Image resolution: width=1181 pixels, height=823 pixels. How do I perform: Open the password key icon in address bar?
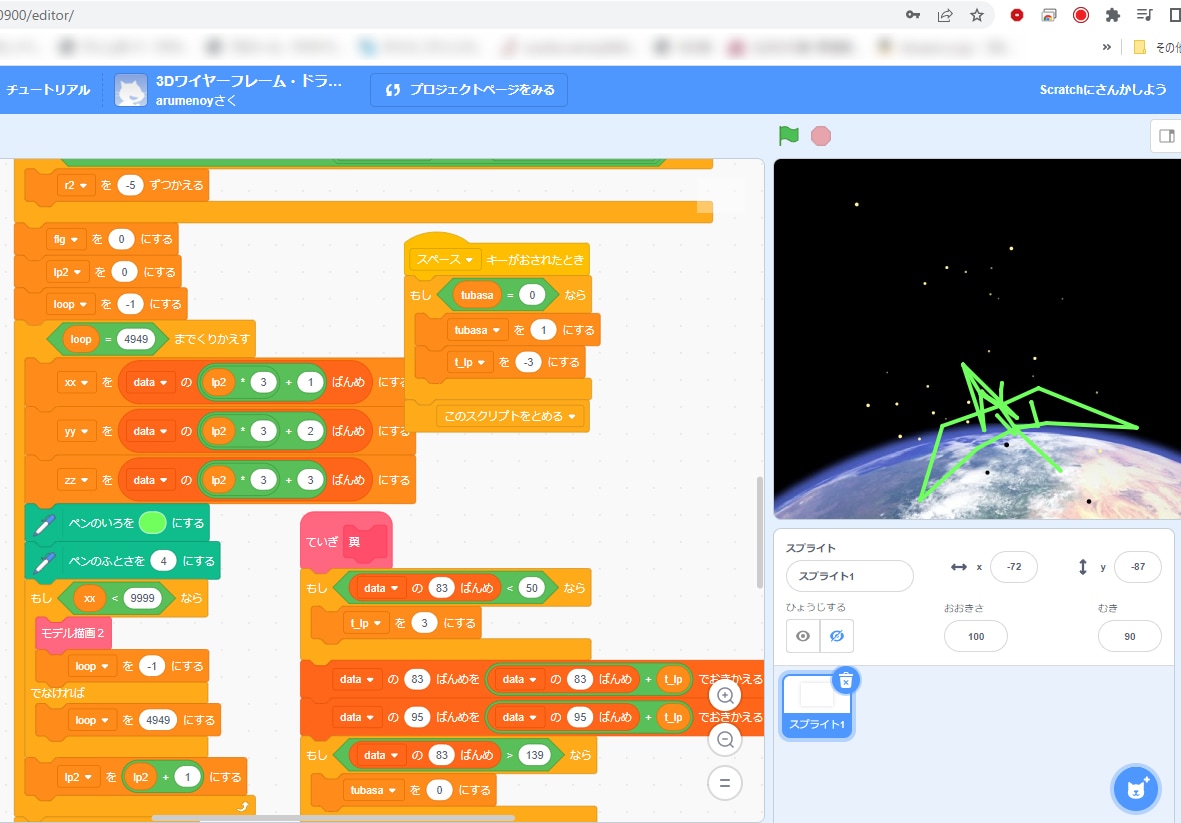pos(913,15)
